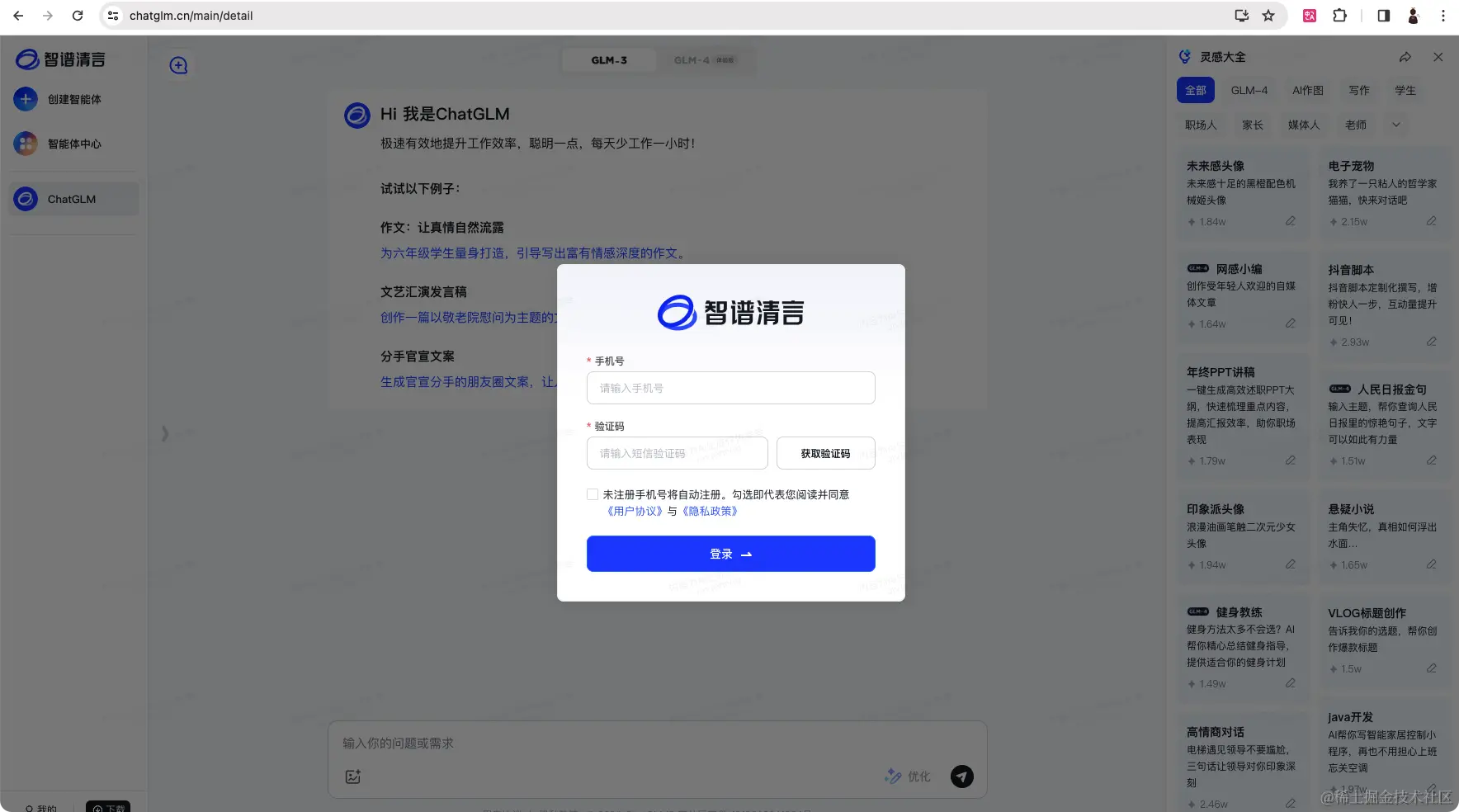Click the 为六年级学生量身打造 example prompt link
This screenshot has height=812, width=1459.
click(x=533, y=253)
